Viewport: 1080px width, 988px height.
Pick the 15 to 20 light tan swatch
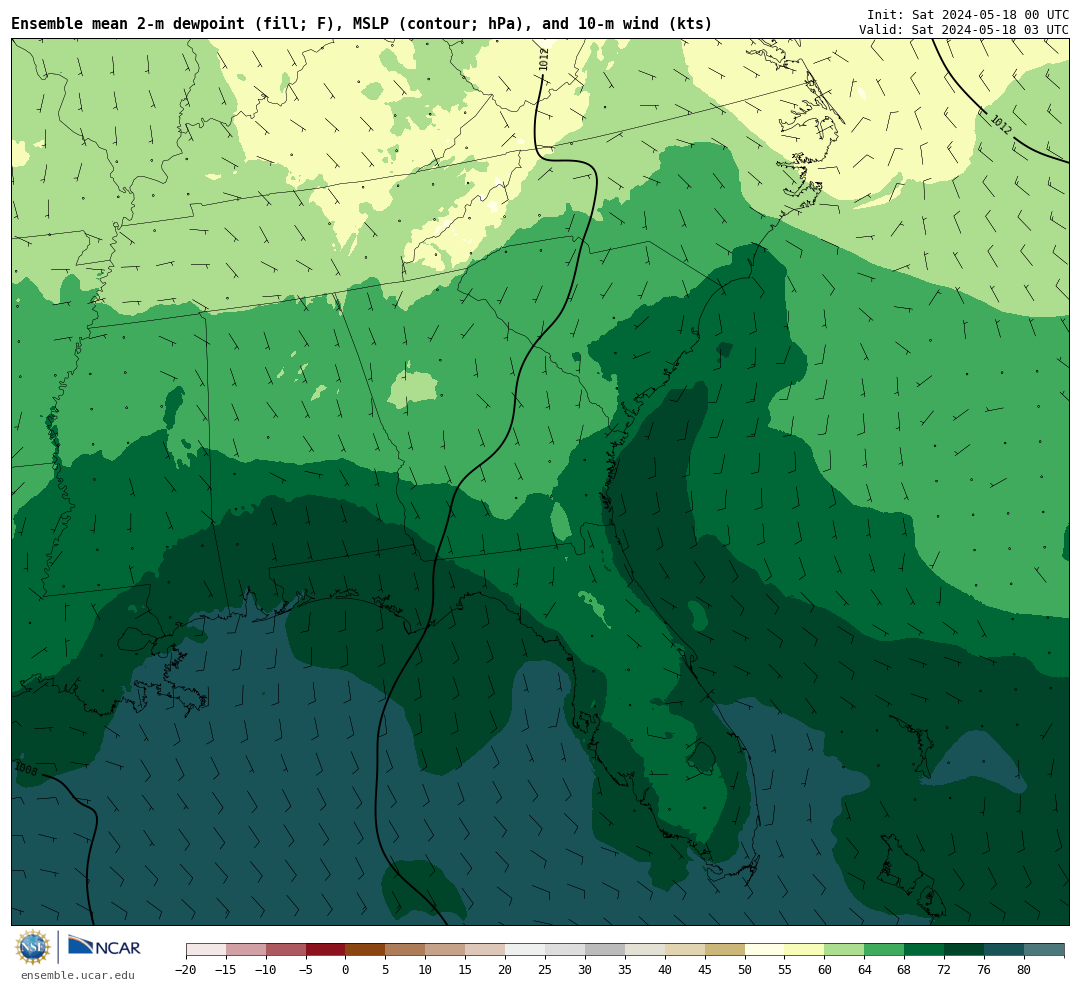click(x=486, y=950)
